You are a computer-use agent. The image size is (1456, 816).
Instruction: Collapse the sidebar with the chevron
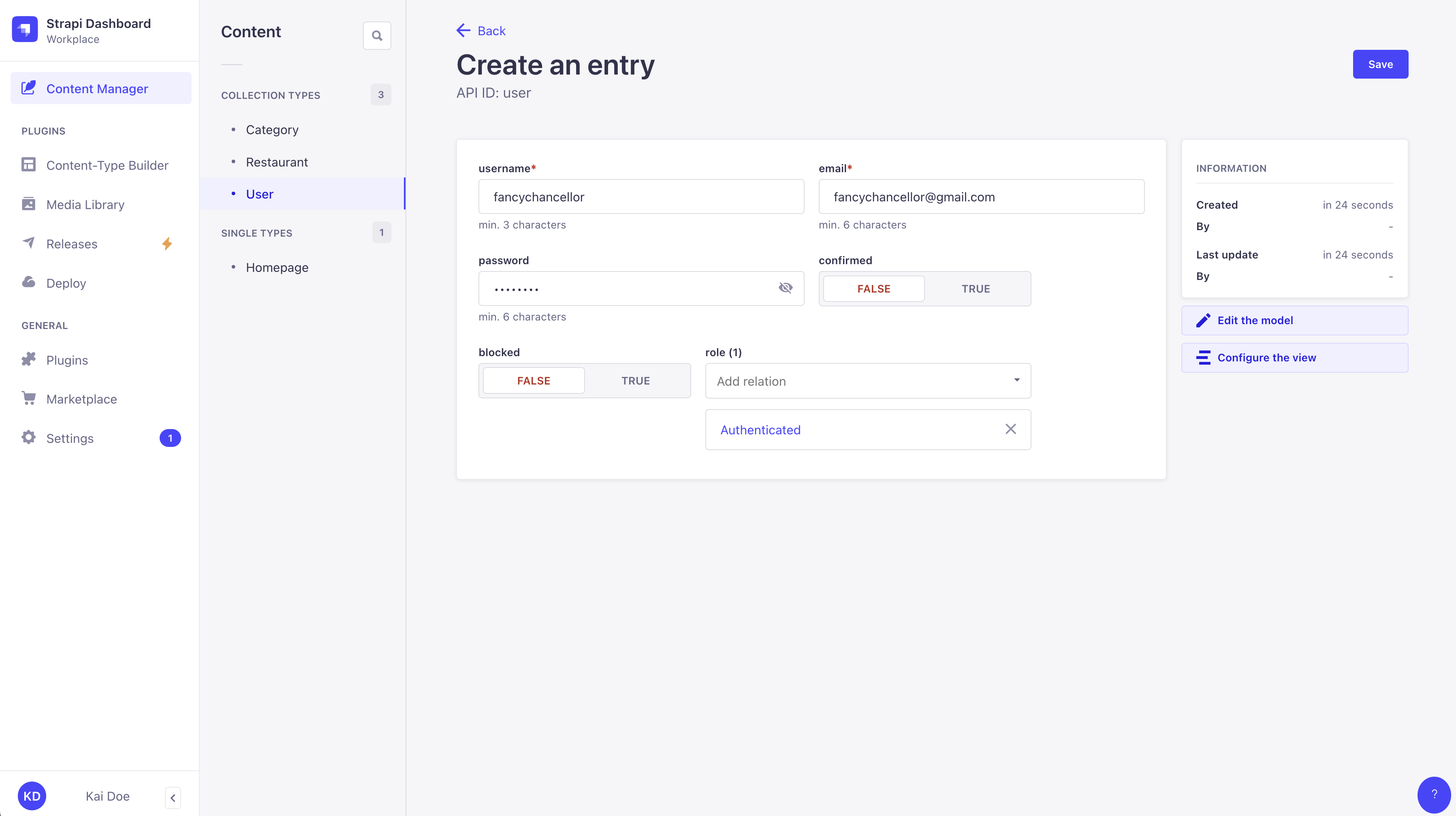coord(173,797)
